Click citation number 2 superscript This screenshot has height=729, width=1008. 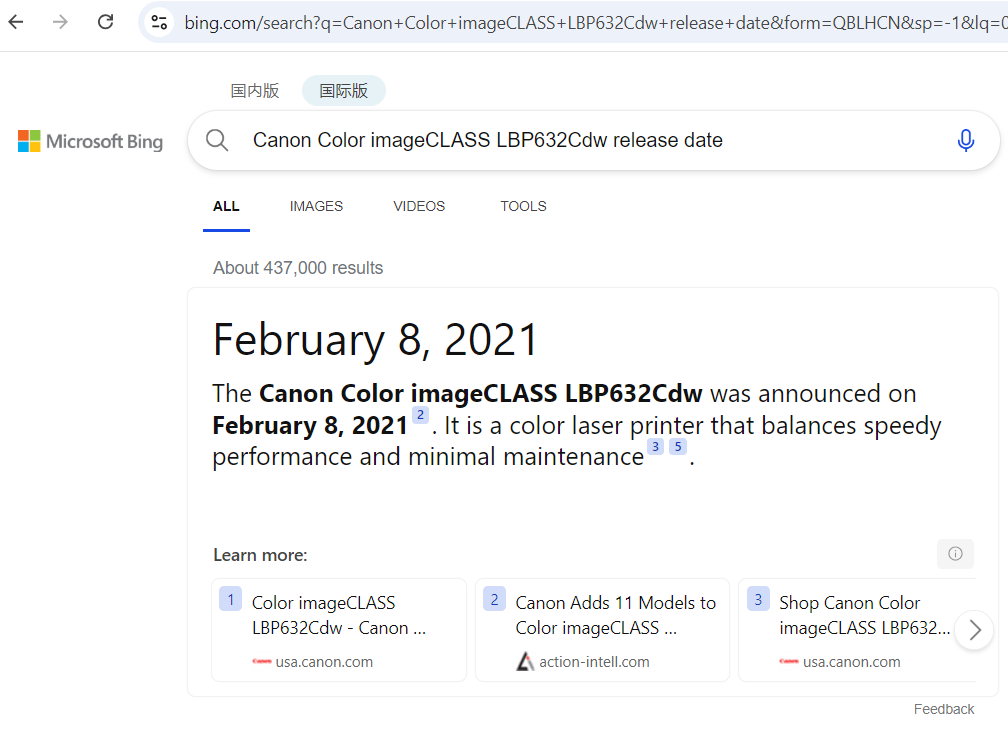(x=421, y=415)
